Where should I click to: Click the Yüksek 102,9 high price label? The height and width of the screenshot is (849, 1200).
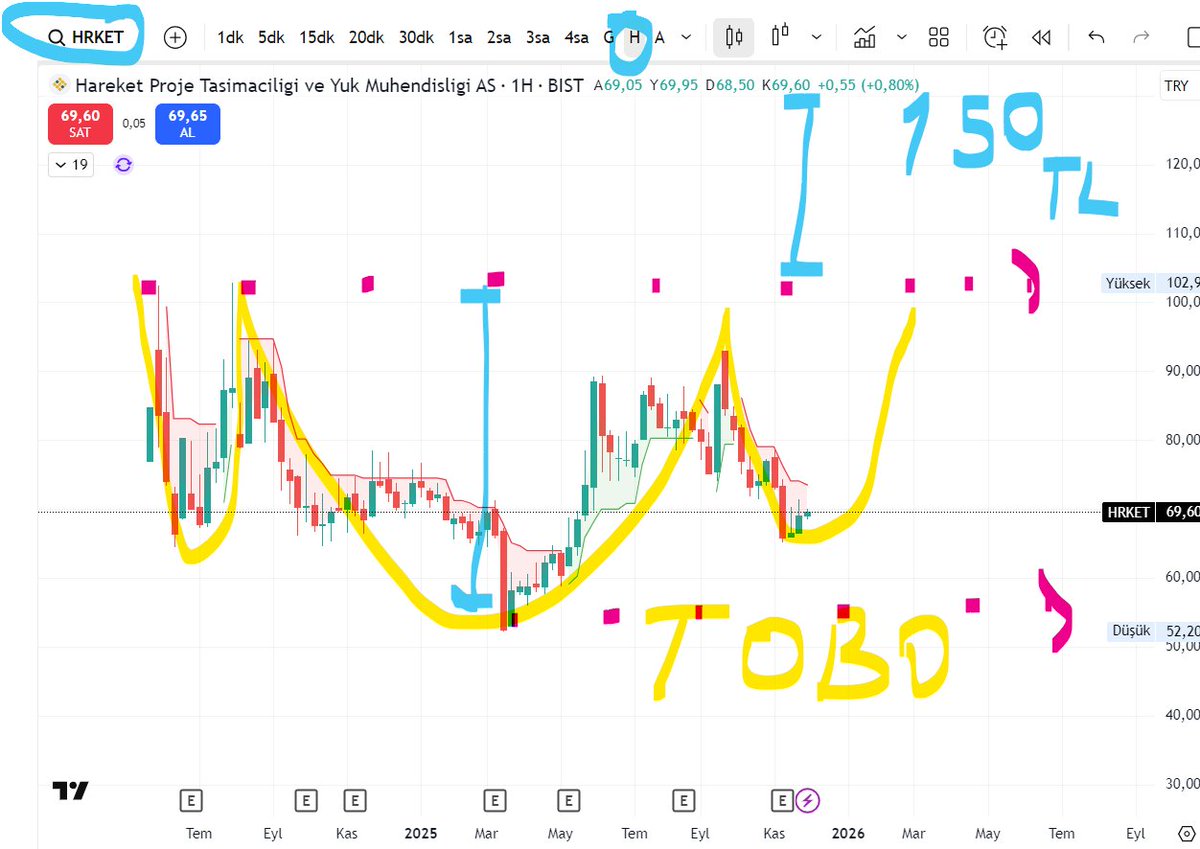pos(1153,283)
